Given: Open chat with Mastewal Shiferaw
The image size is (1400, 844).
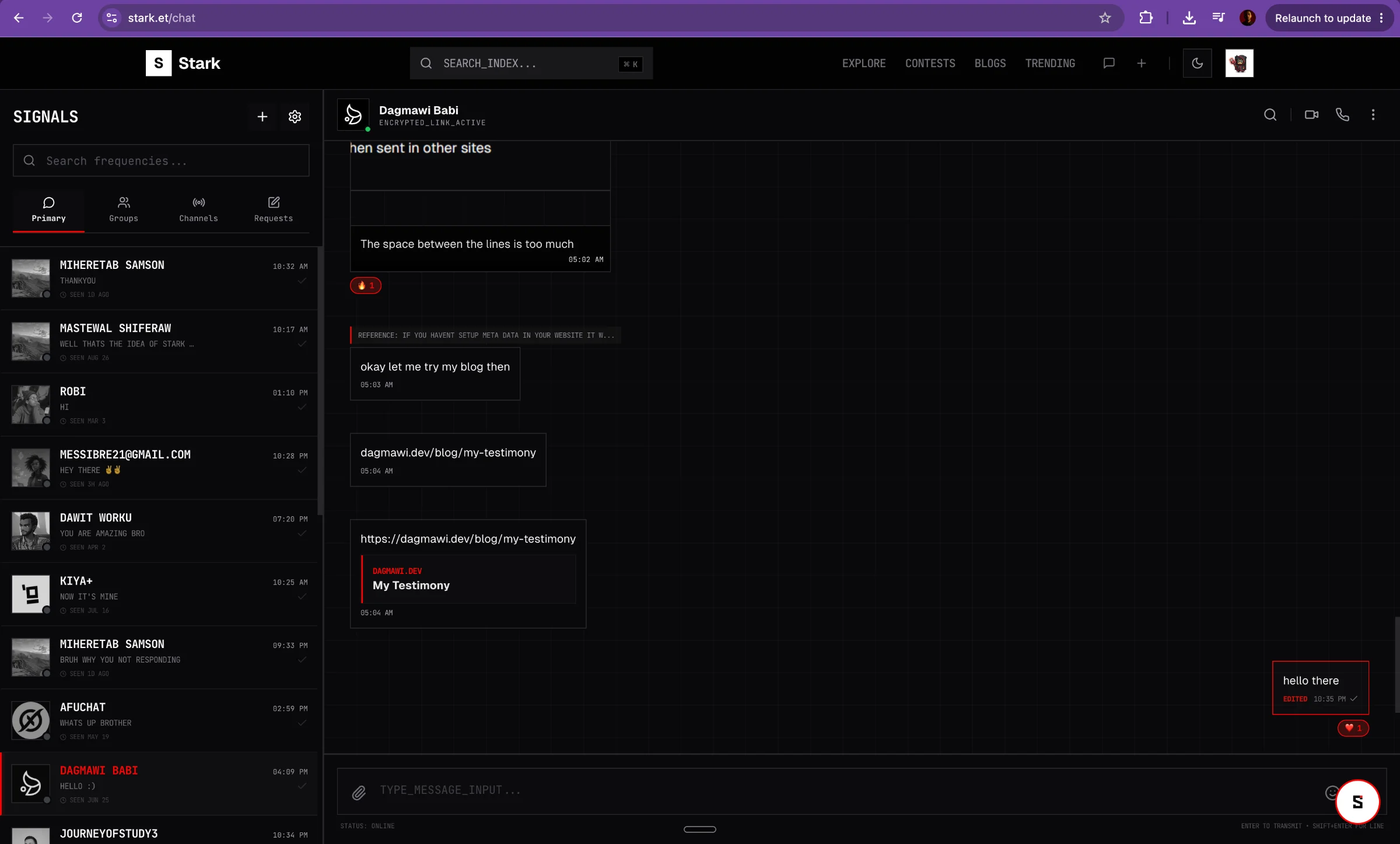Looking at the screenshot, I should coord(159,342).
